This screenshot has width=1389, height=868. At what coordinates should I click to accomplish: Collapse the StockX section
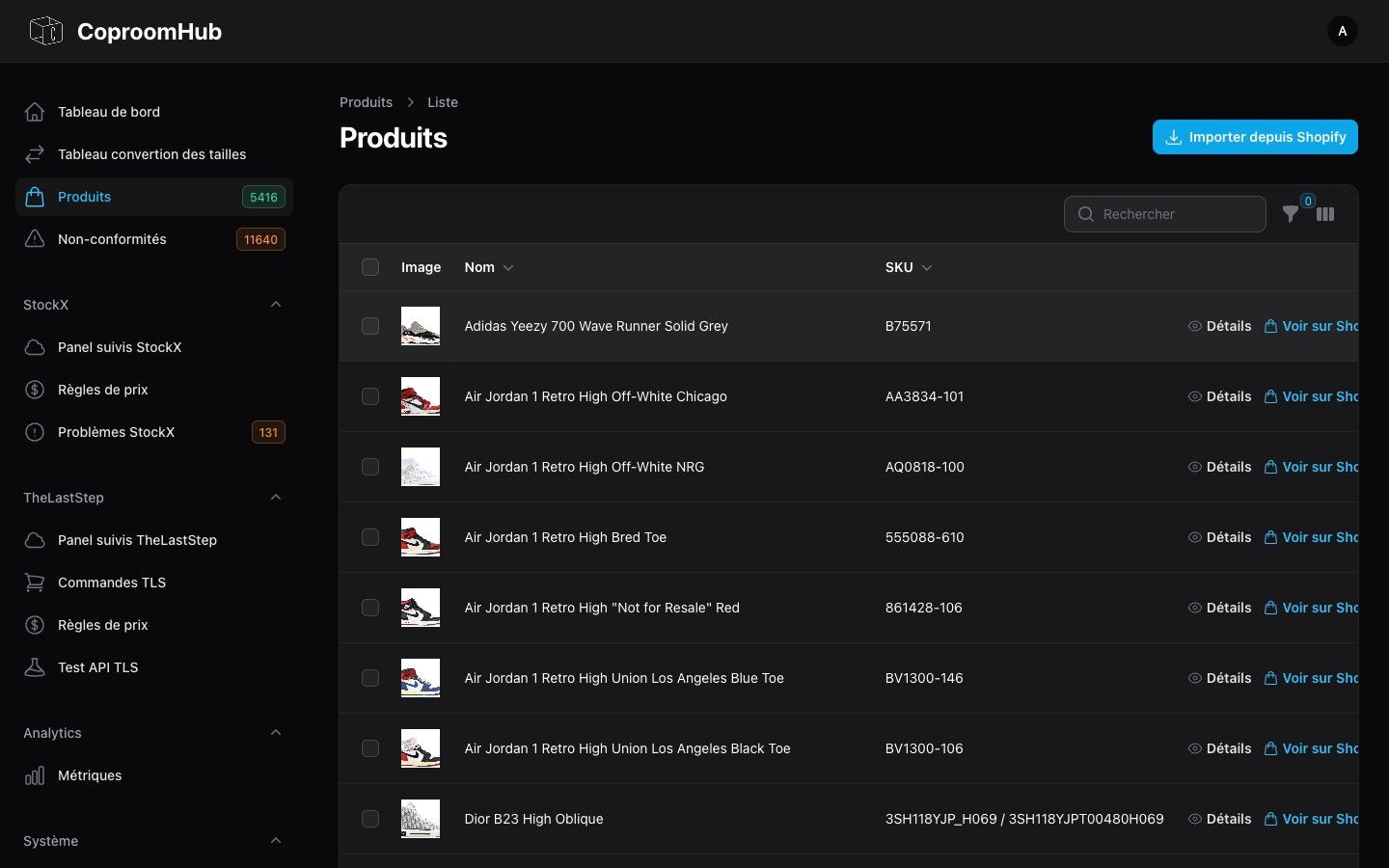click(276, 305)
